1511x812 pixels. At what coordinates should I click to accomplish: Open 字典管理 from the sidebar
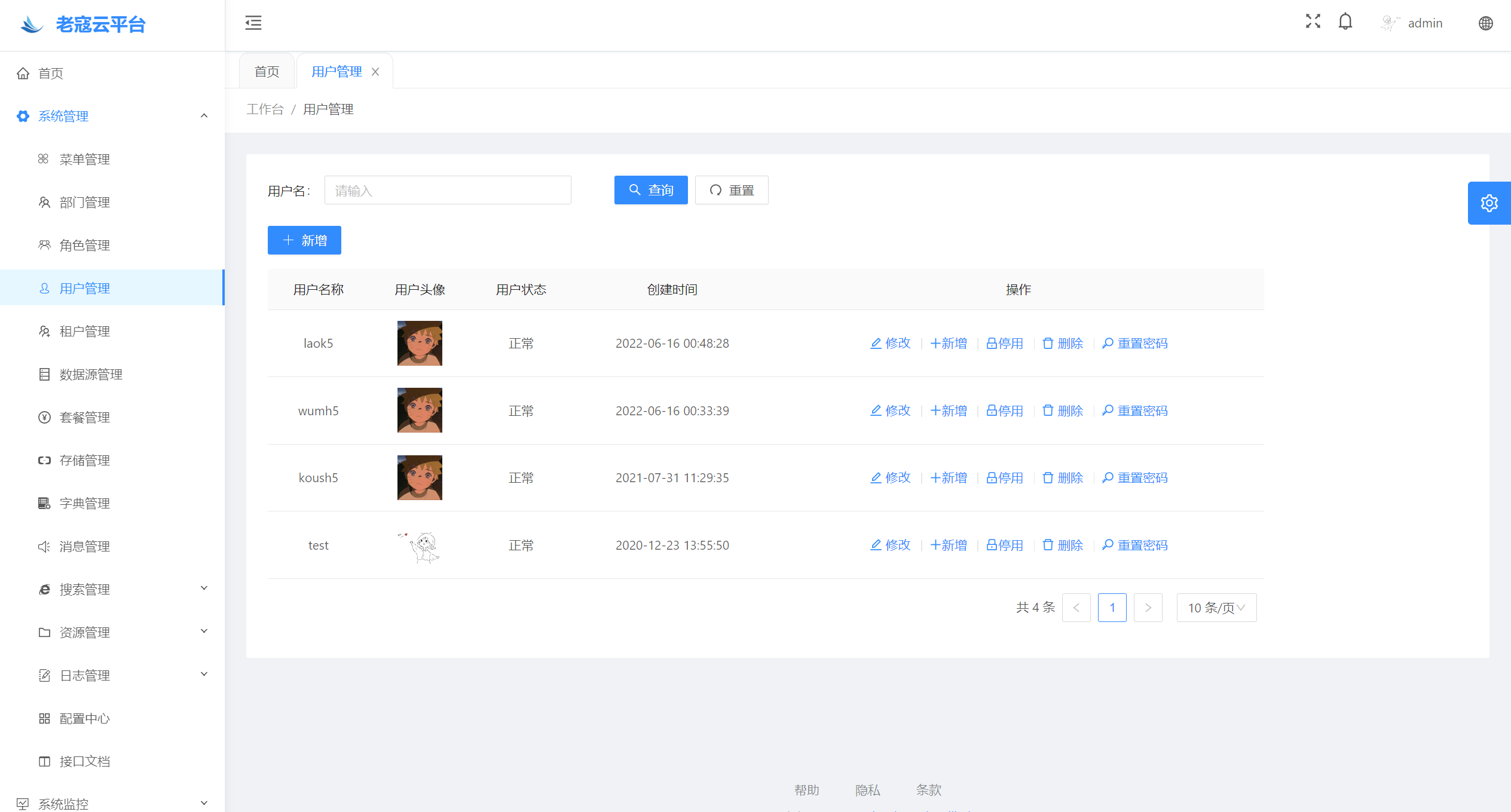click(84, 504)
